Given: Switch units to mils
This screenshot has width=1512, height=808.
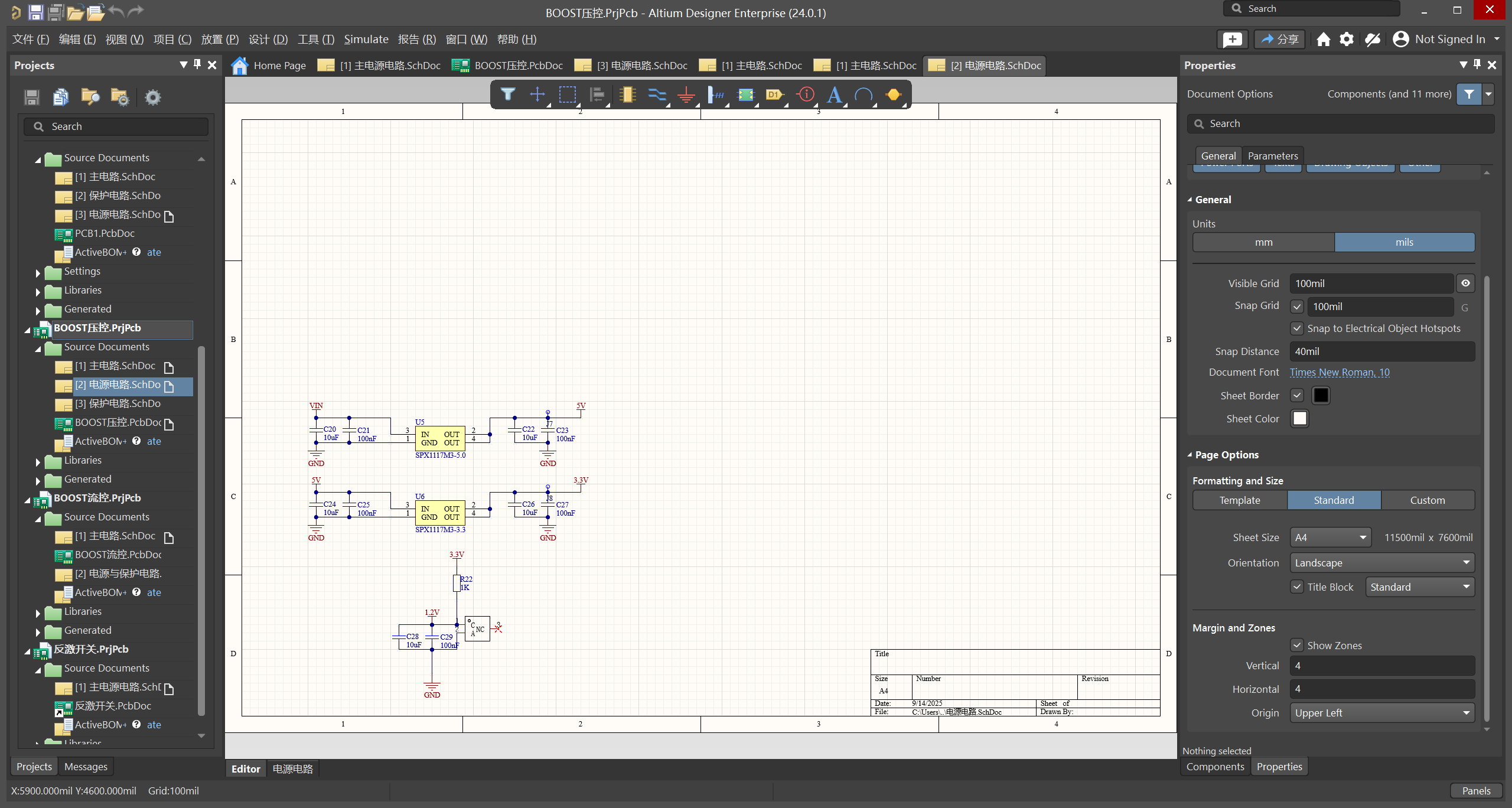Looking at the screenshot, I should (x=1405, y=242).
